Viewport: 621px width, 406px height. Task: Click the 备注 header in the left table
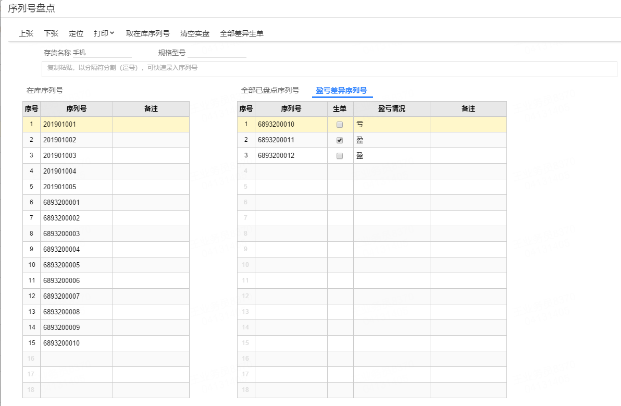[x=151, y=109]
